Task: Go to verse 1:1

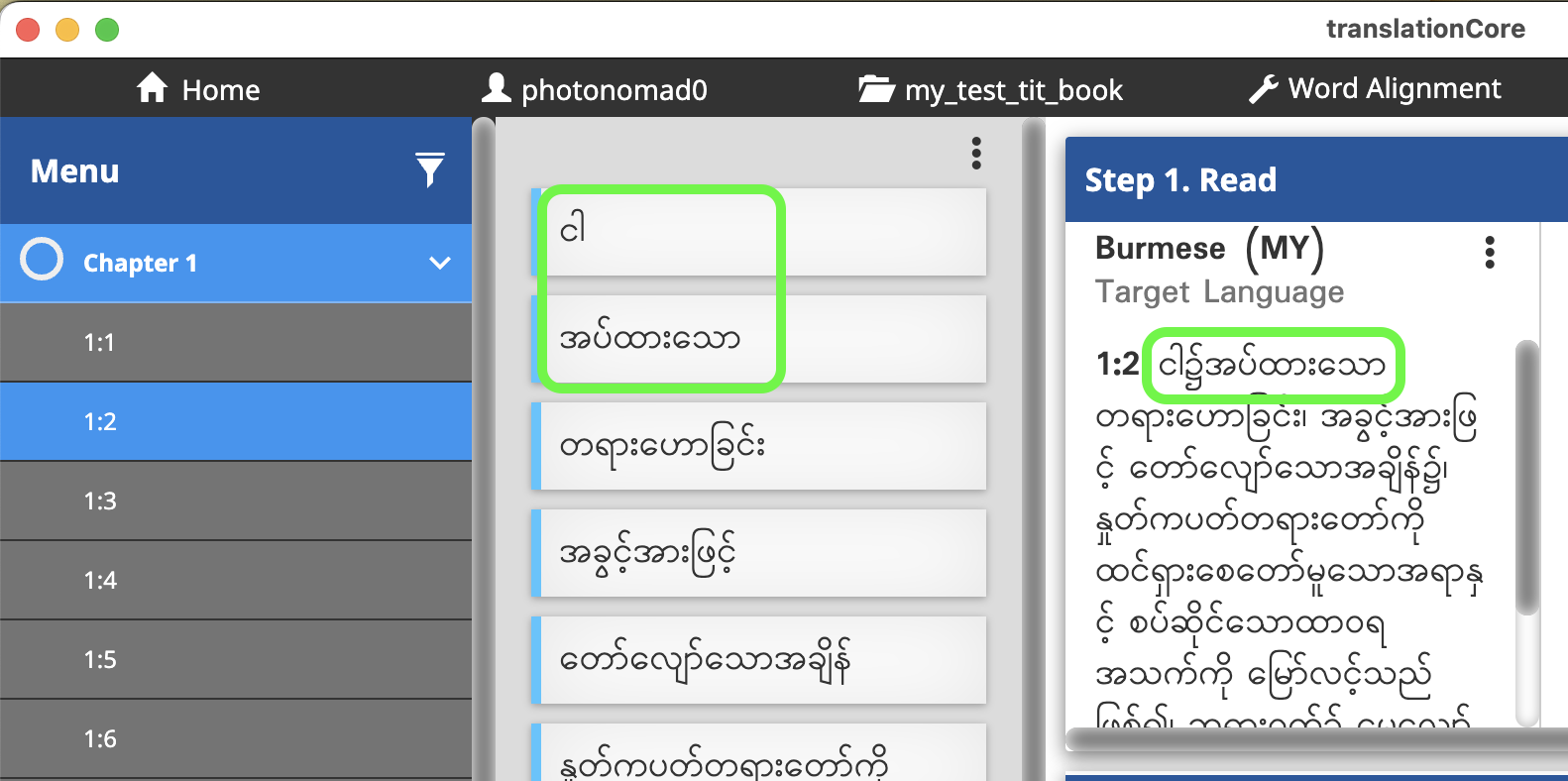Action: pyautogui.click(x=236, y=342)
